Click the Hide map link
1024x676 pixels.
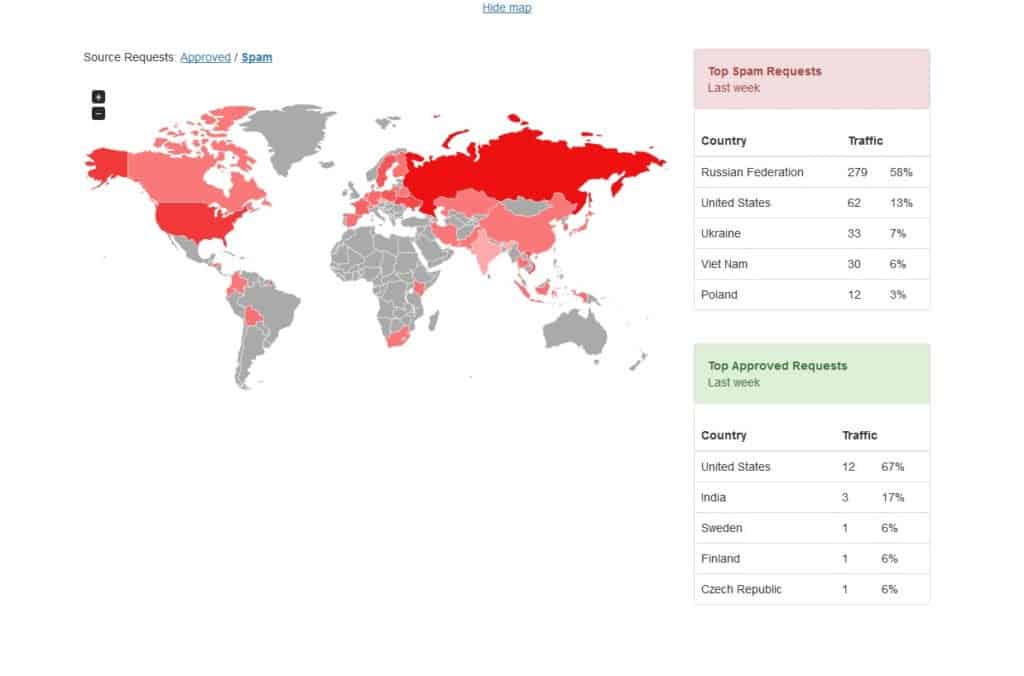click(x=507, y=8)
